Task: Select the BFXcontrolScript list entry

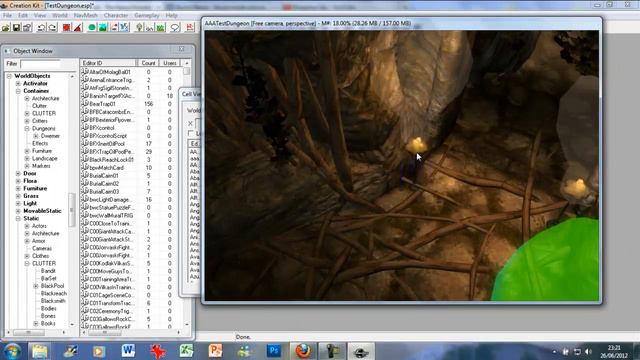Action: tap(108, 136)
